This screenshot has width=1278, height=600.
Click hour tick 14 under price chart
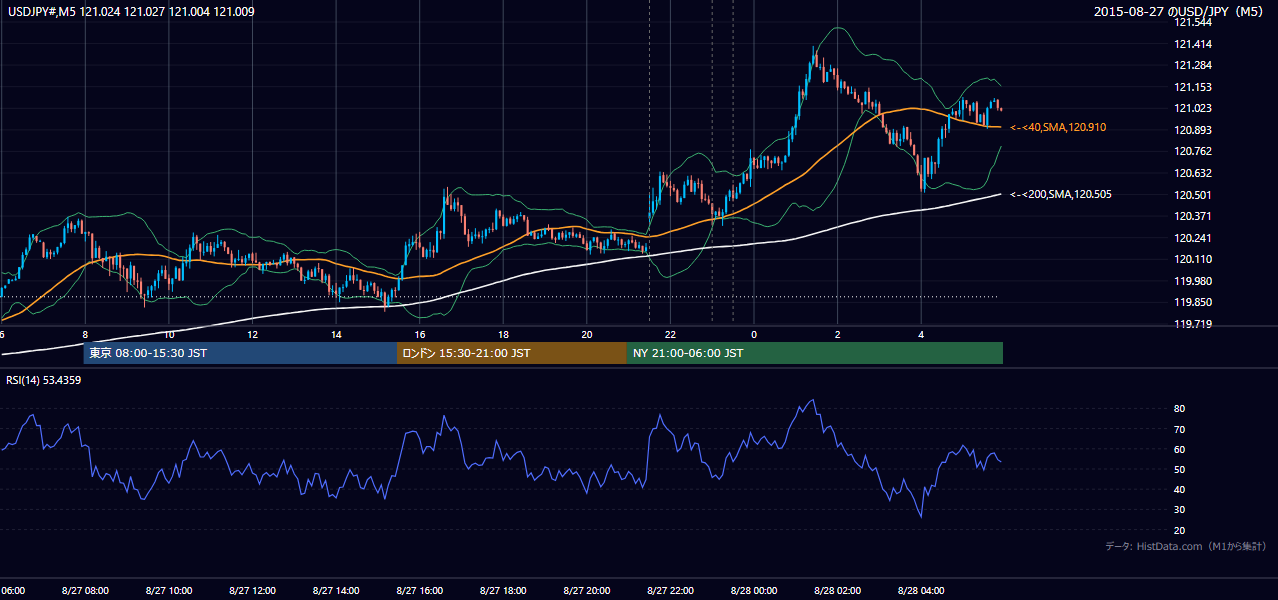point(336,334)
